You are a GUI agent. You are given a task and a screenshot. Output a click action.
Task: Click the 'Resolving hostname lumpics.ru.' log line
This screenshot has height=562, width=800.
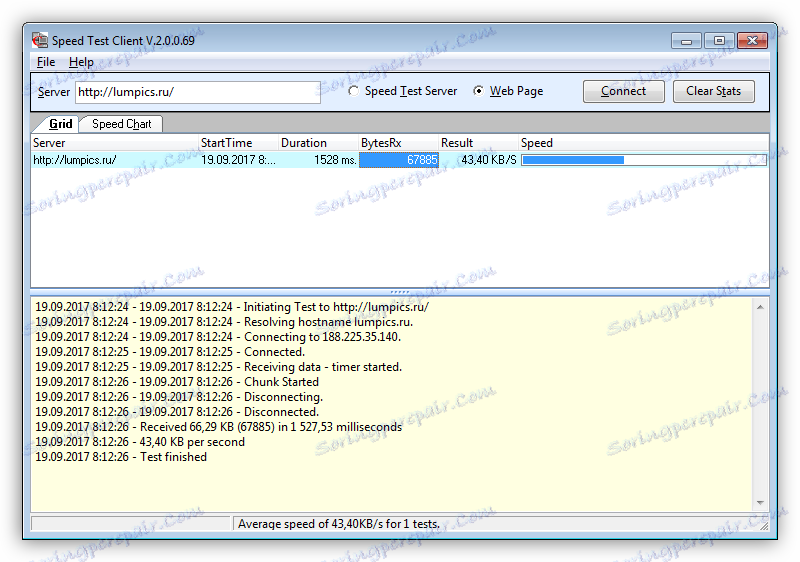(224, 322)
